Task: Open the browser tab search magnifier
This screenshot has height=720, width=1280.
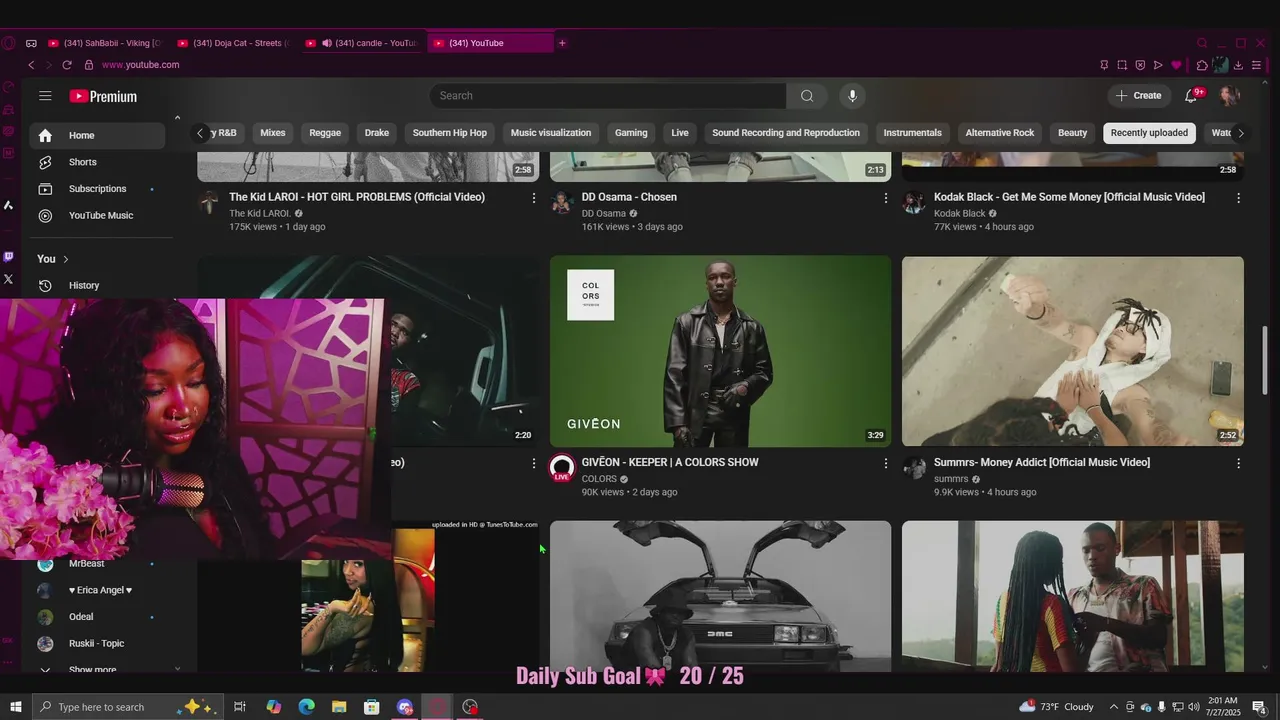Action: (x=1202, y=43)
